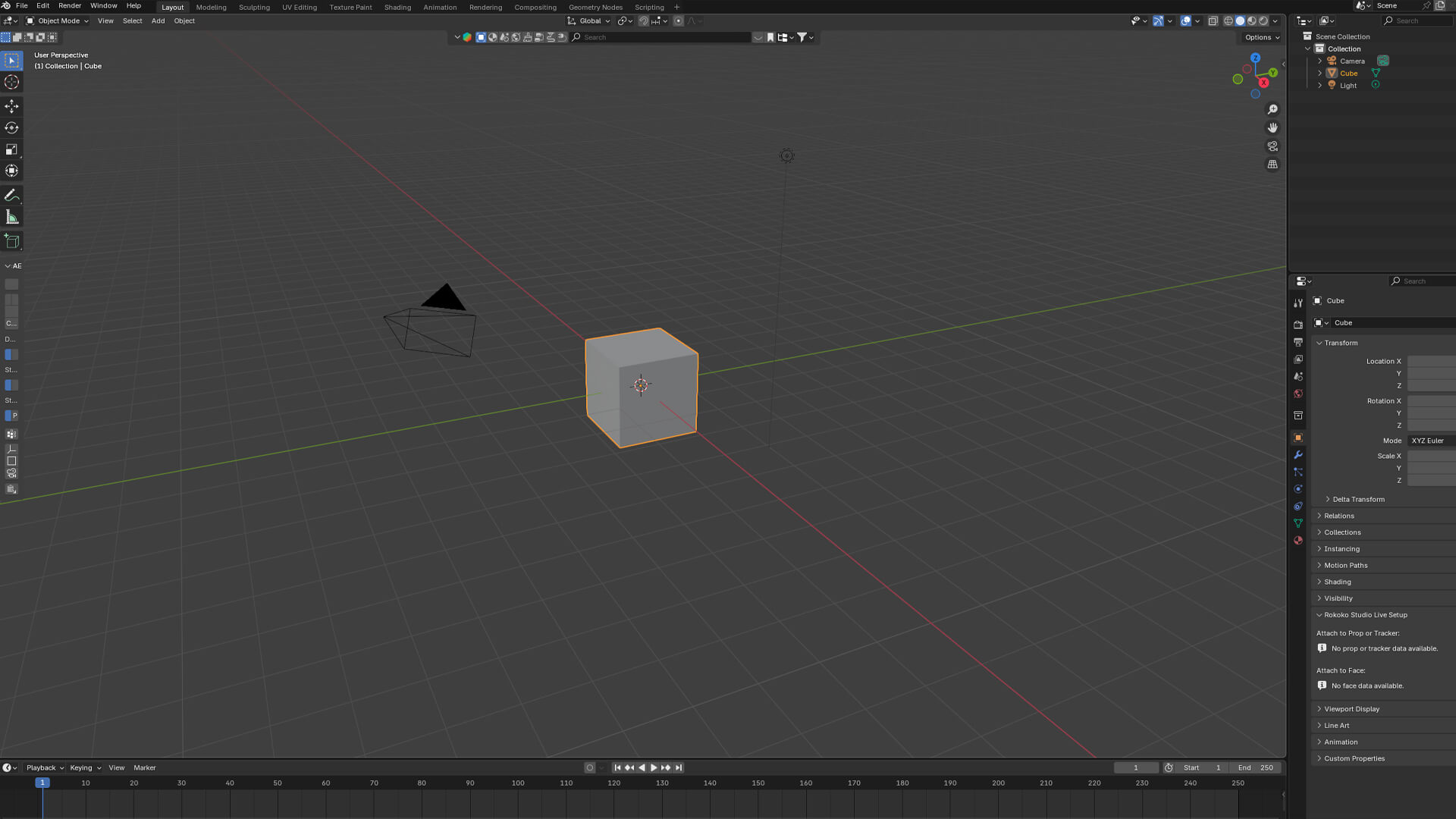Select the Measure tool

point(11,218)
